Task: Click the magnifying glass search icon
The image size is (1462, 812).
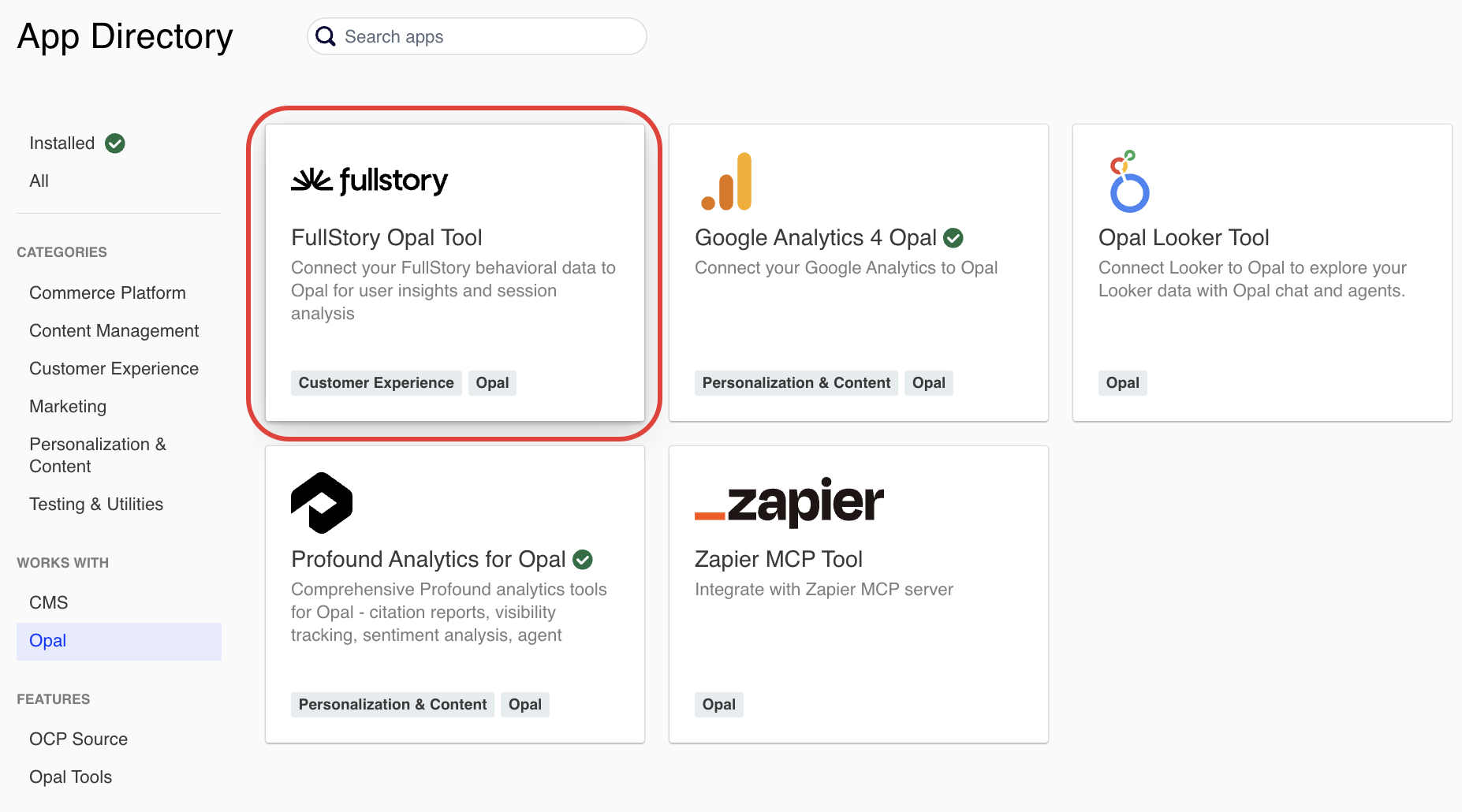Action: [326, 36]
